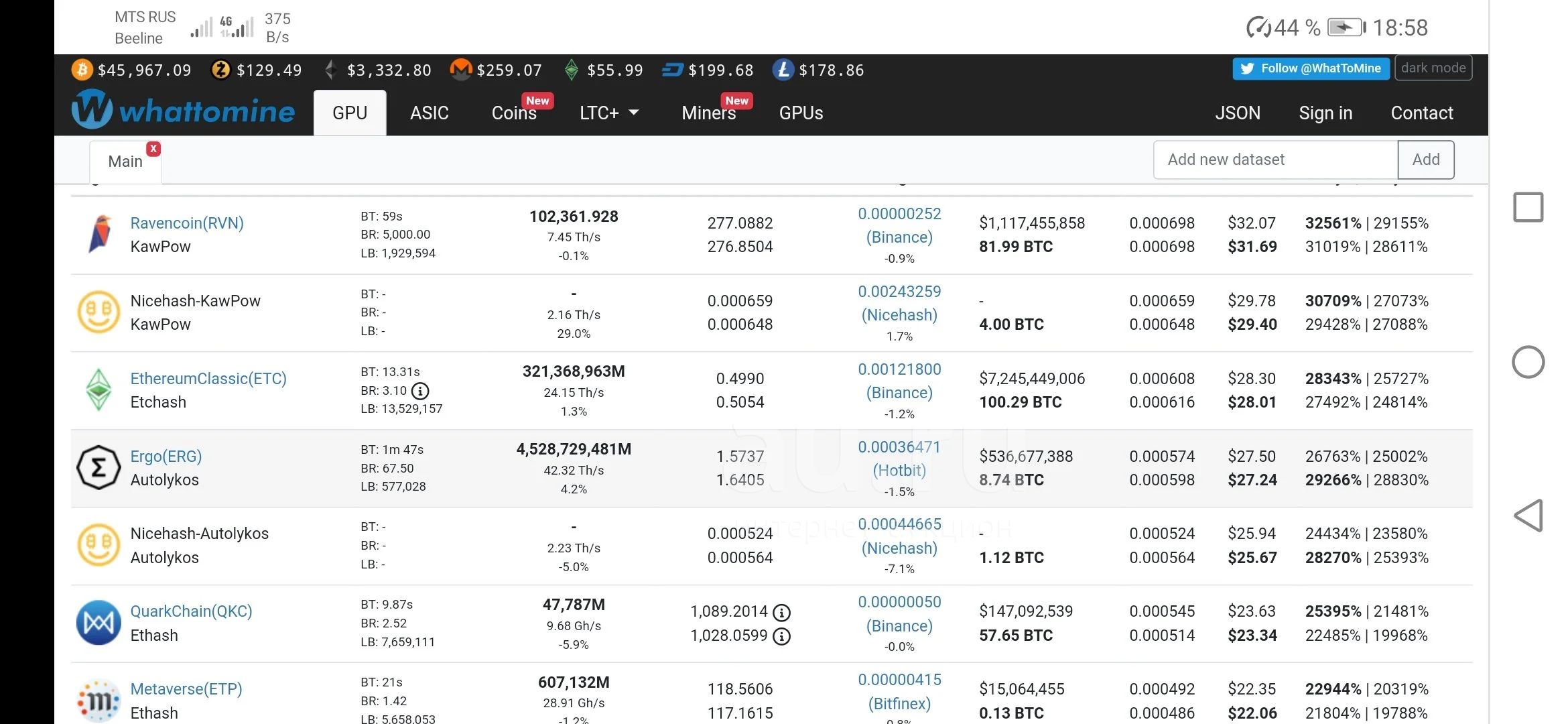The width and height of the screenshot is (1568, 724).
Task: Click the Dash price ticker icon
Action: click(x=673, y=70)
